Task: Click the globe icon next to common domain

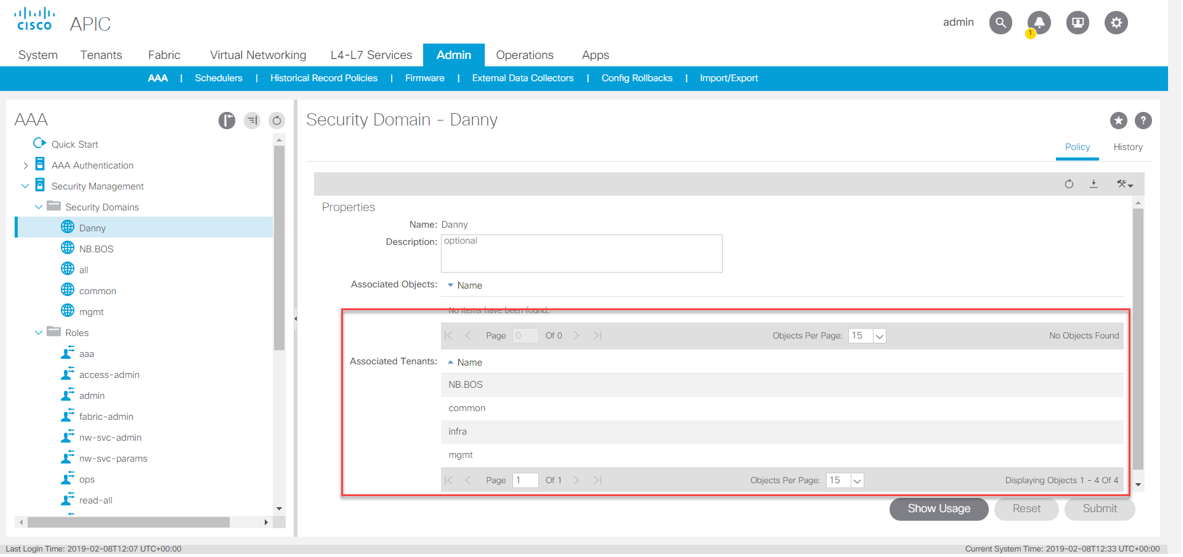Action: [x=67, y=290]
